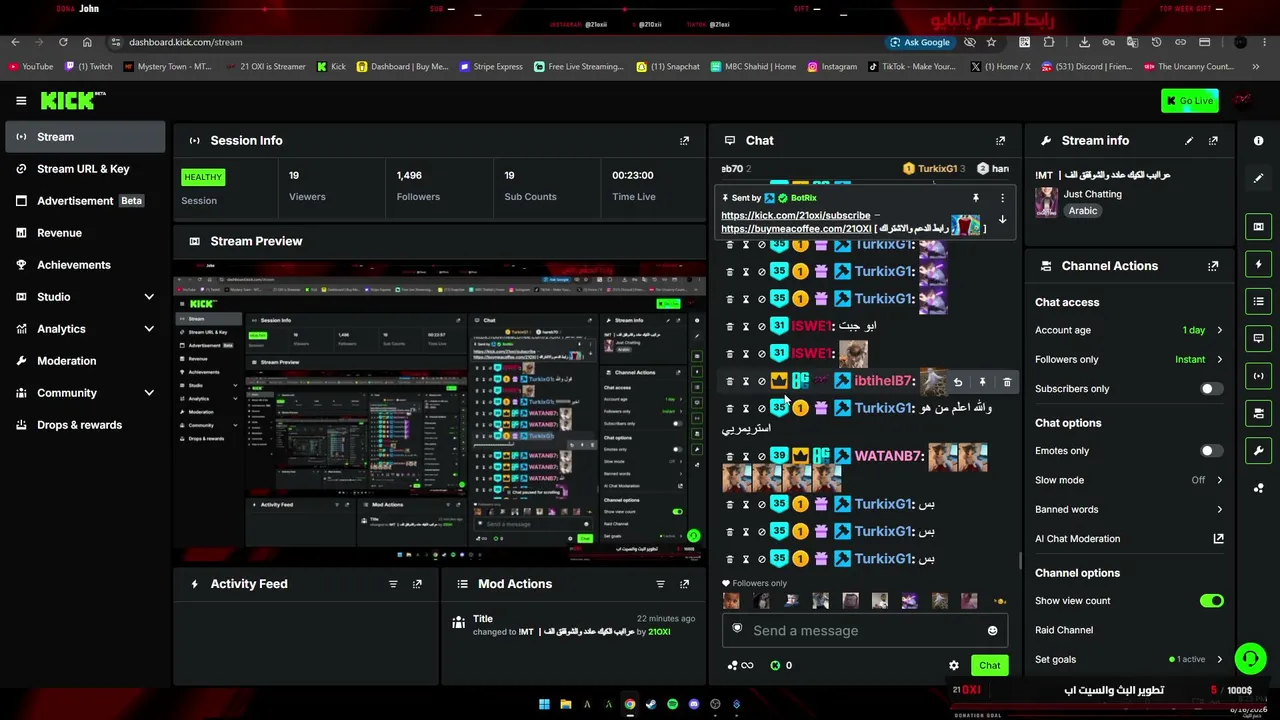Viewport: 1280px width, 720px height.
Task: Open chat settings gear
Action: pos(954,665)
